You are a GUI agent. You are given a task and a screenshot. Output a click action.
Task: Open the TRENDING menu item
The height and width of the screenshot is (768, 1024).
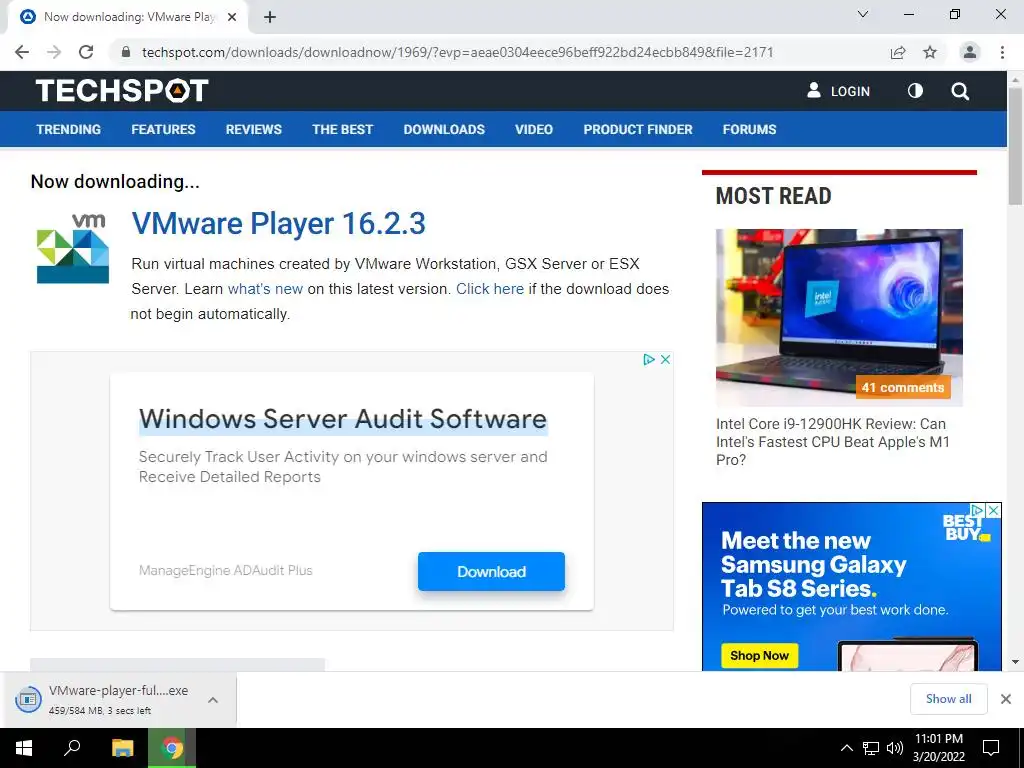(69, 129)
